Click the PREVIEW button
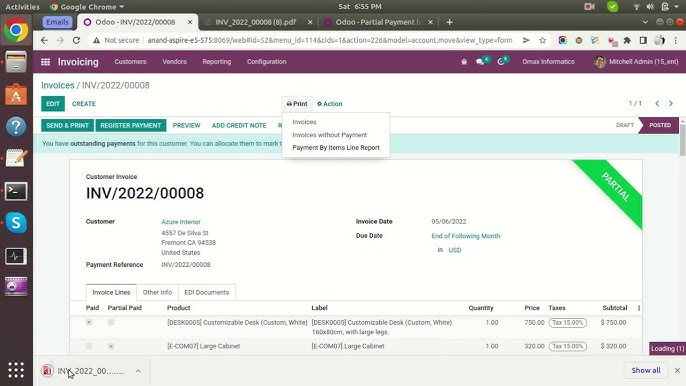Screen dimensions: 686x386 pyautogui.click(x=186, y=125)
